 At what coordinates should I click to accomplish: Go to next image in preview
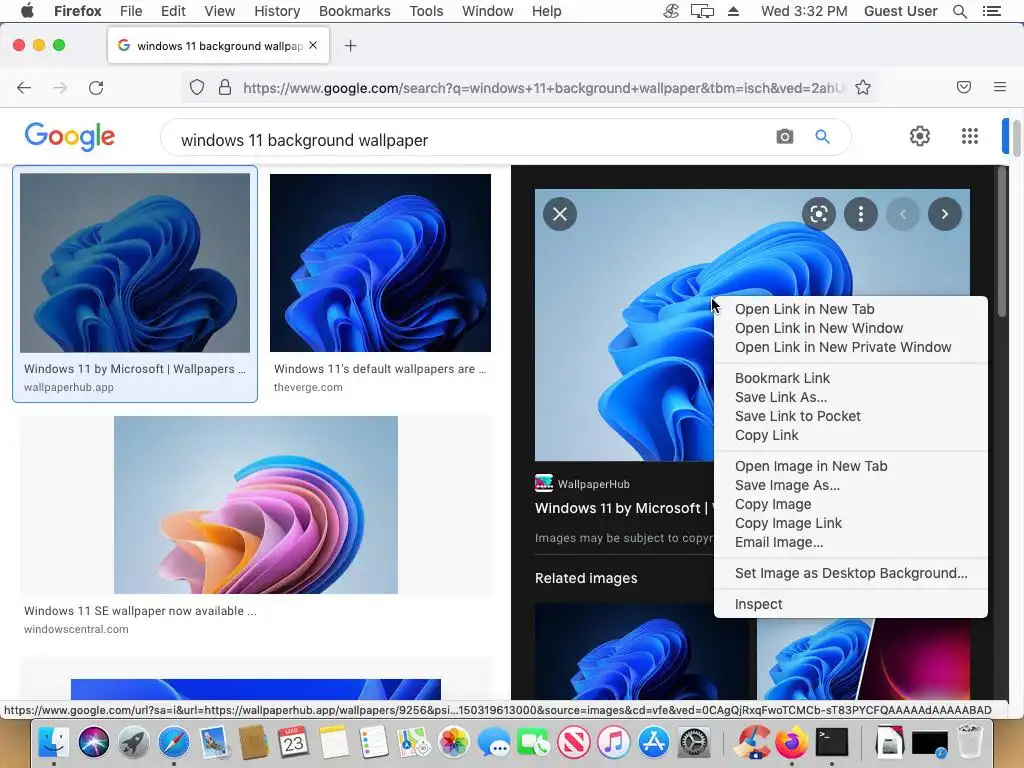pos(944,214)
